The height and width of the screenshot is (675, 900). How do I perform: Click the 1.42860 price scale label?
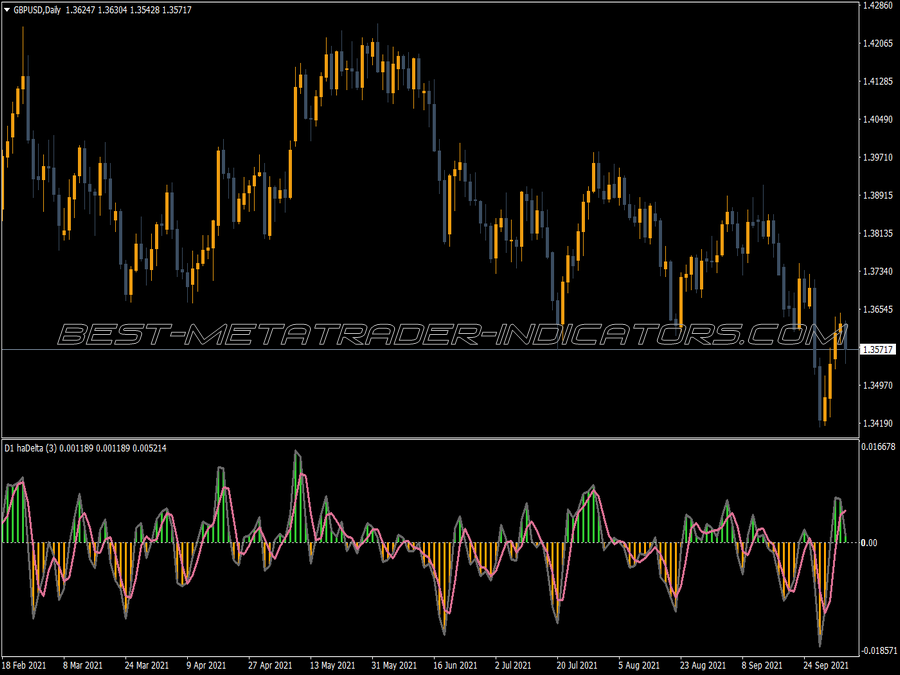pos(878,5)
